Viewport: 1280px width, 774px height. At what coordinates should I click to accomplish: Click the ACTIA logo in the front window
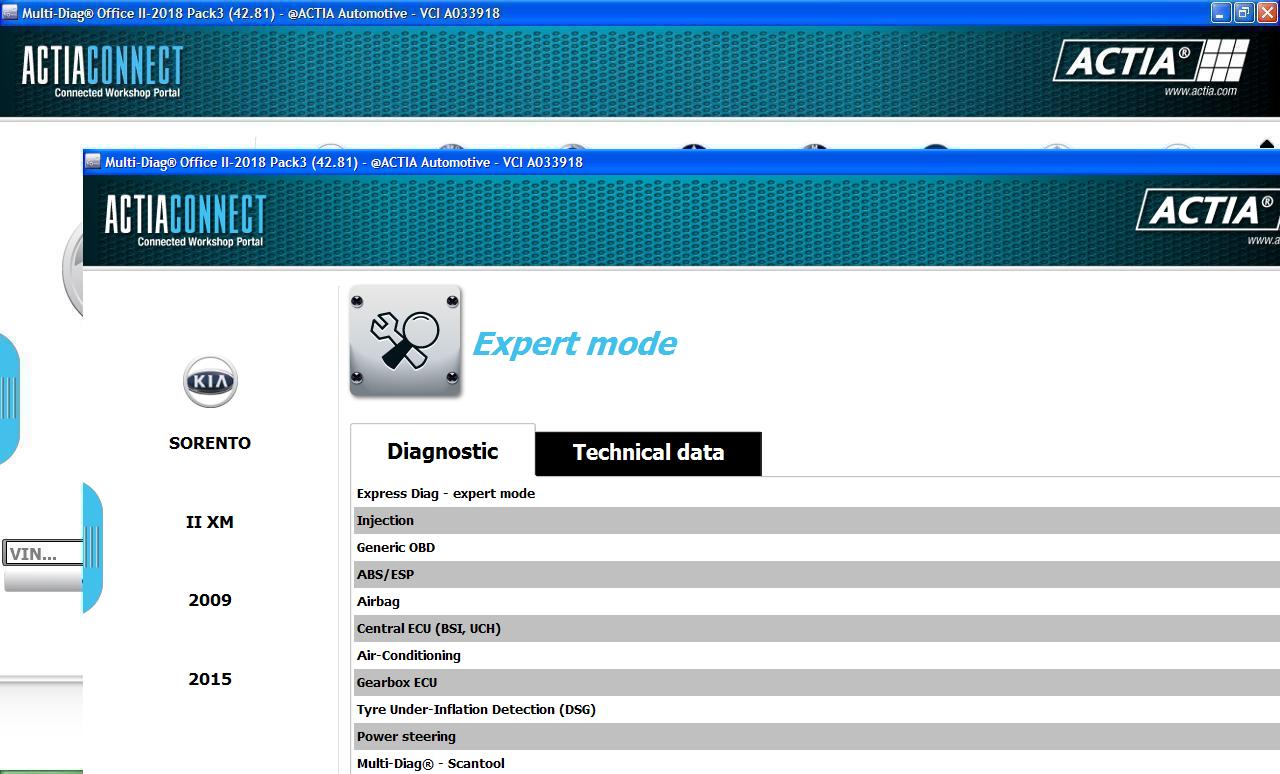pos(1207,212)
